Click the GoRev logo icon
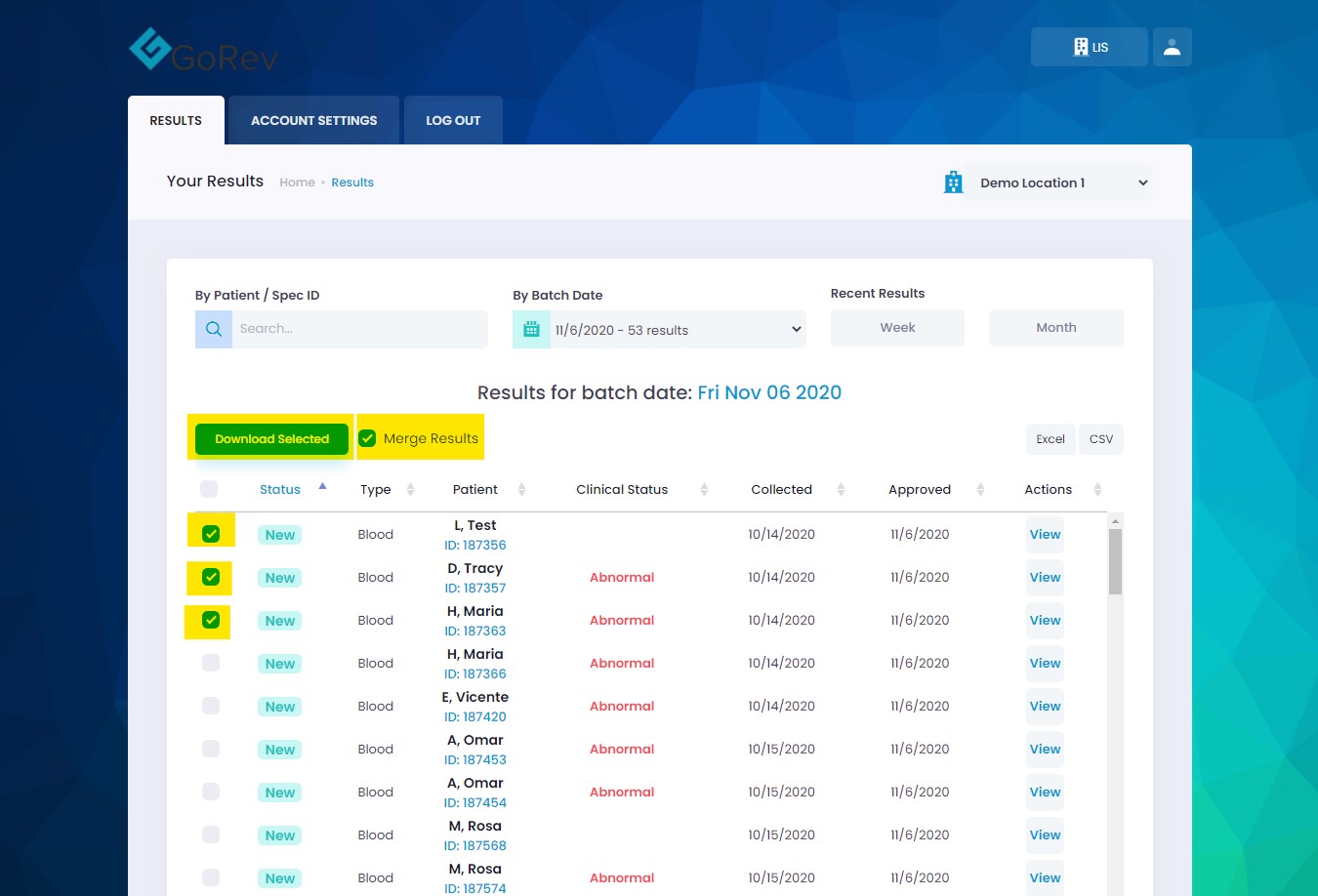 (150, 49)
